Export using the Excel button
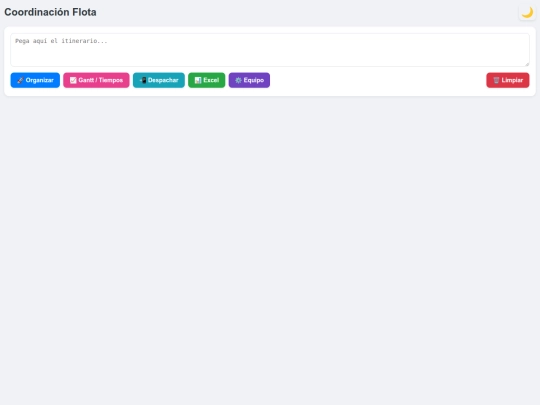This screenshot has width=540, height=405. tap(207, 80)
